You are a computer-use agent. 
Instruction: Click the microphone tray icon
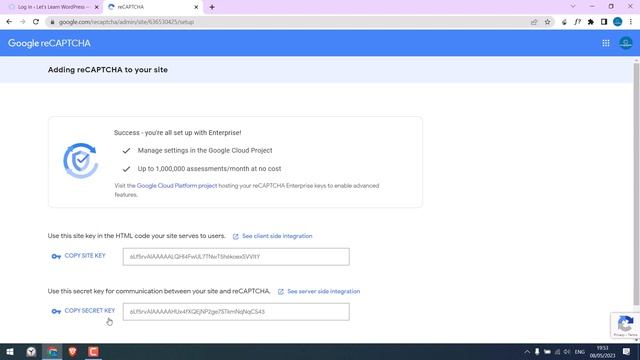point(537,352)
